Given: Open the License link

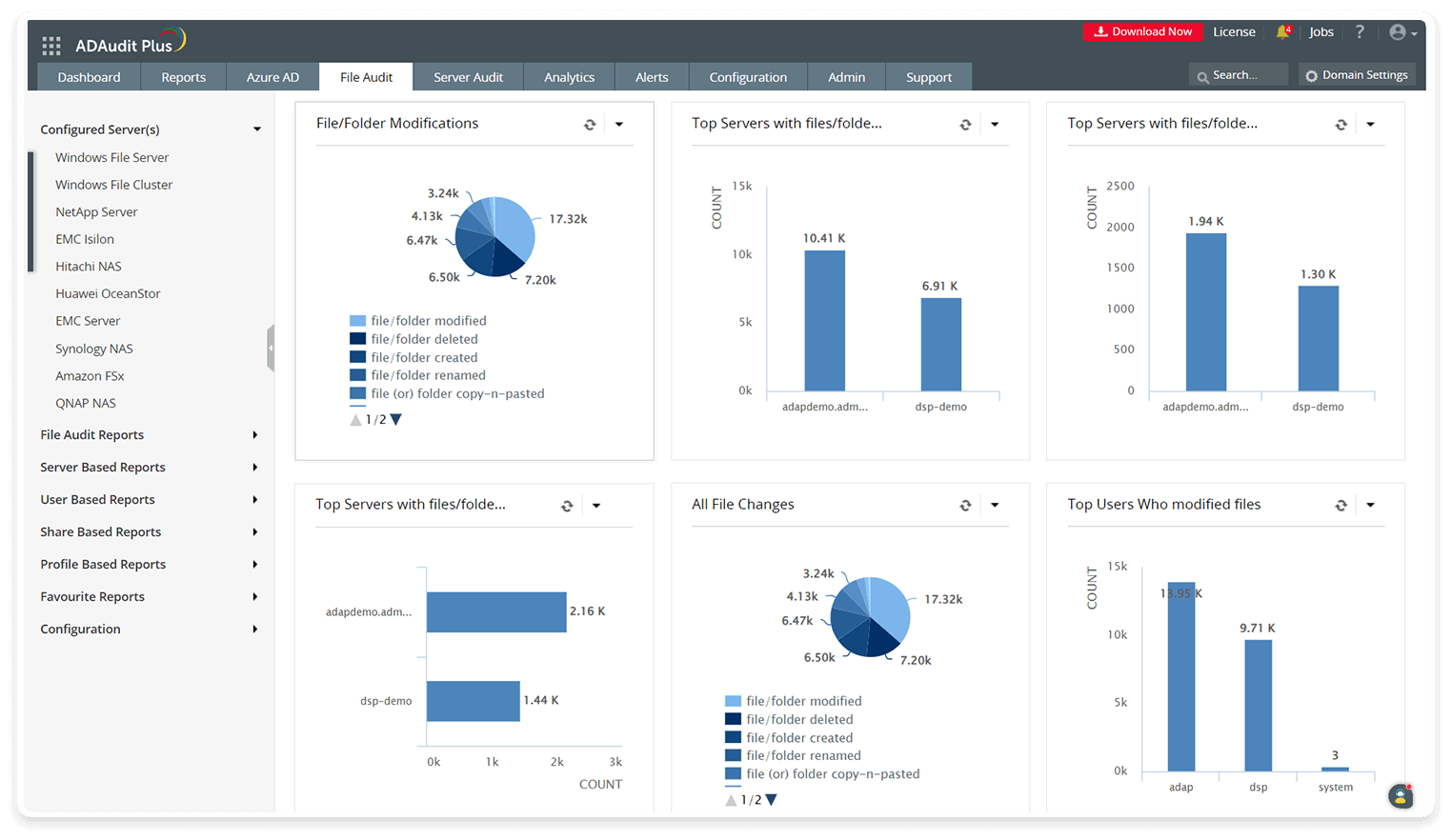Looking at the screenshot, I should pyautogui.click(x=1234, y=31).
